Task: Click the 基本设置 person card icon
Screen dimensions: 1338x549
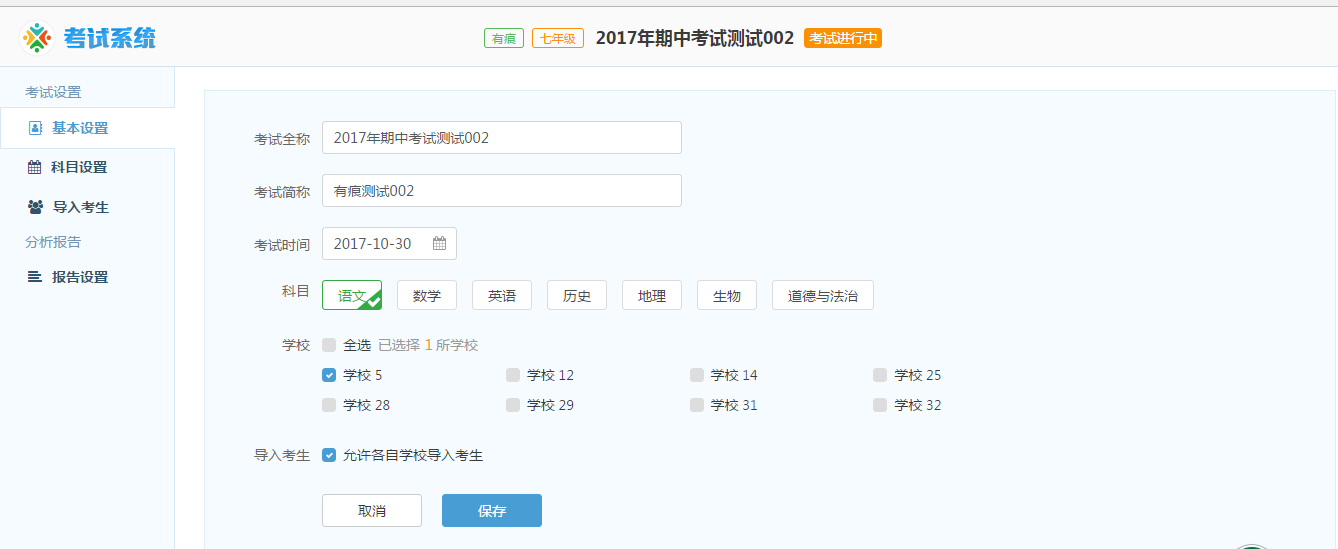Action: click(x=35, y=128)
